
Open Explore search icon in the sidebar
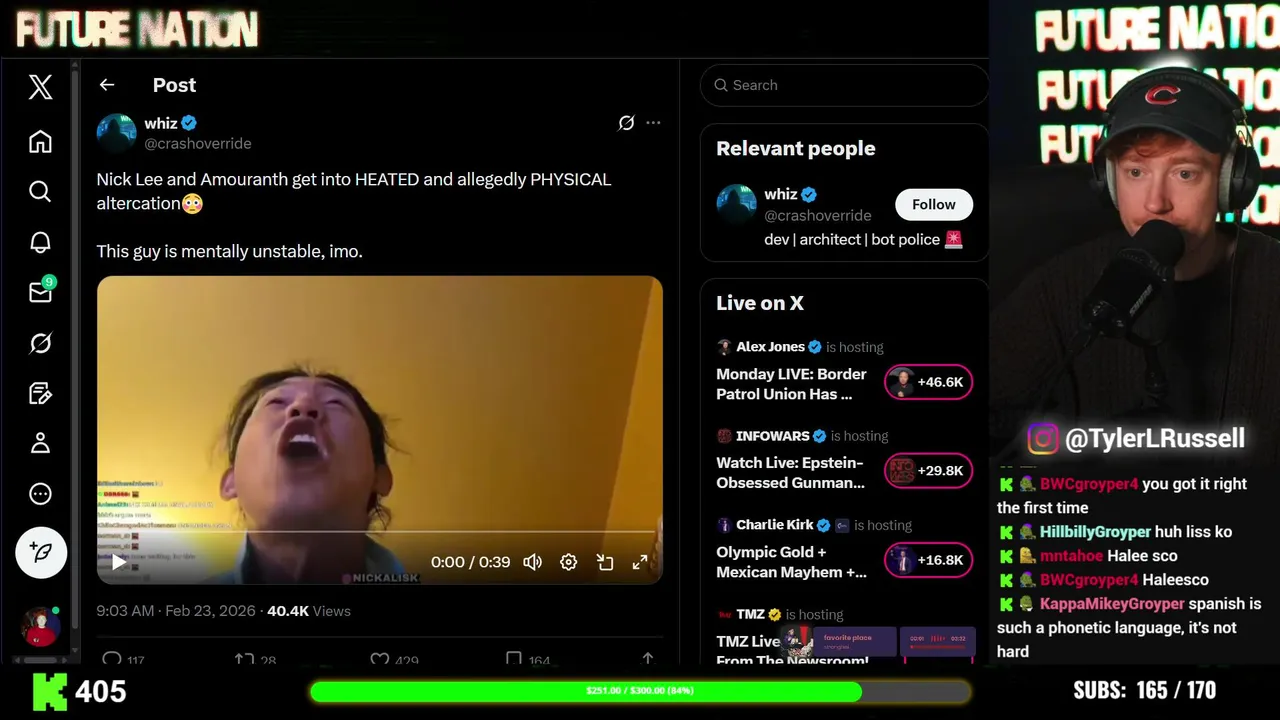click(x=40, y=191)
